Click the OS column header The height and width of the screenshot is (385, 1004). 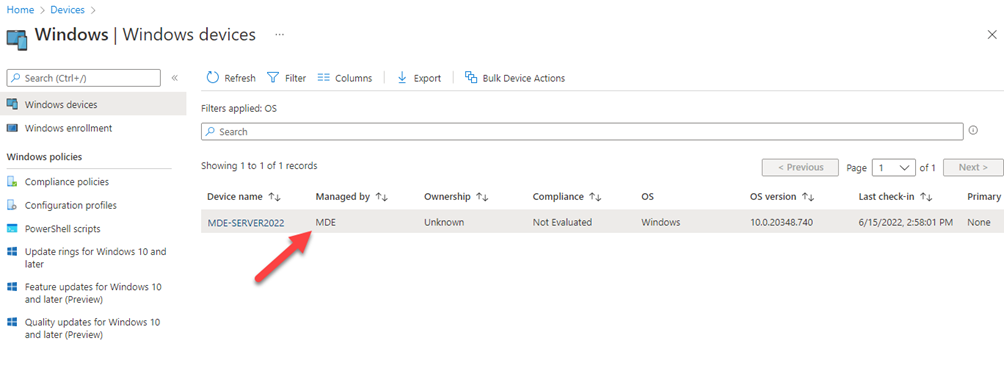click(647, 197)
